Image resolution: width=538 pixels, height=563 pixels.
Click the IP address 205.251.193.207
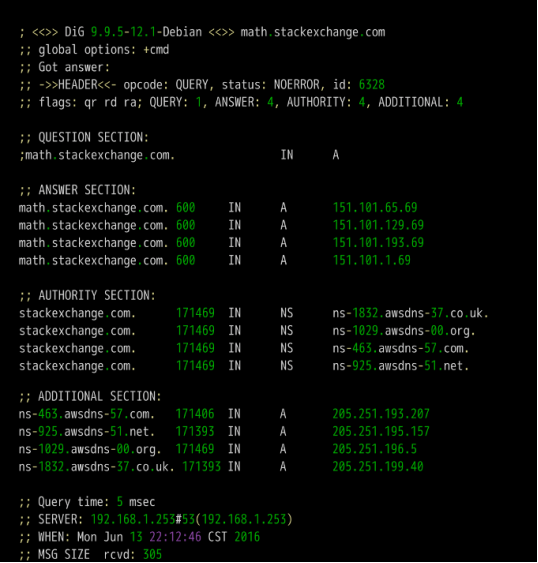pyautogui.click(x=381, y=414)
